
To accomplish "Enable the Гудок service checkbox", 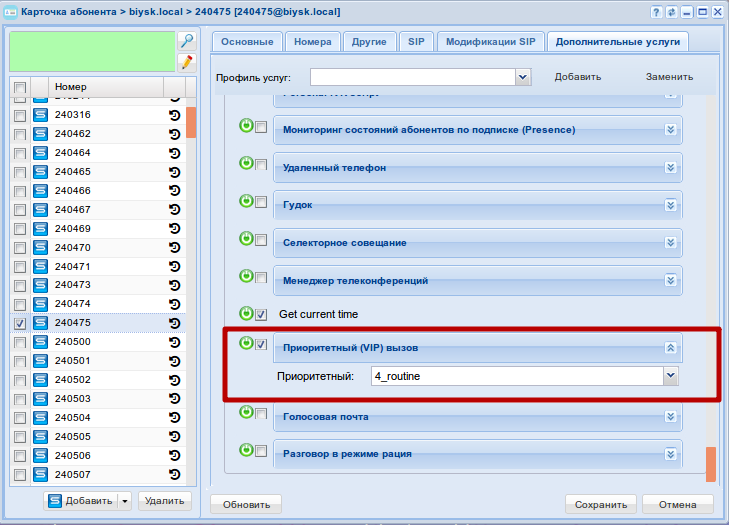I will (261, 202).
